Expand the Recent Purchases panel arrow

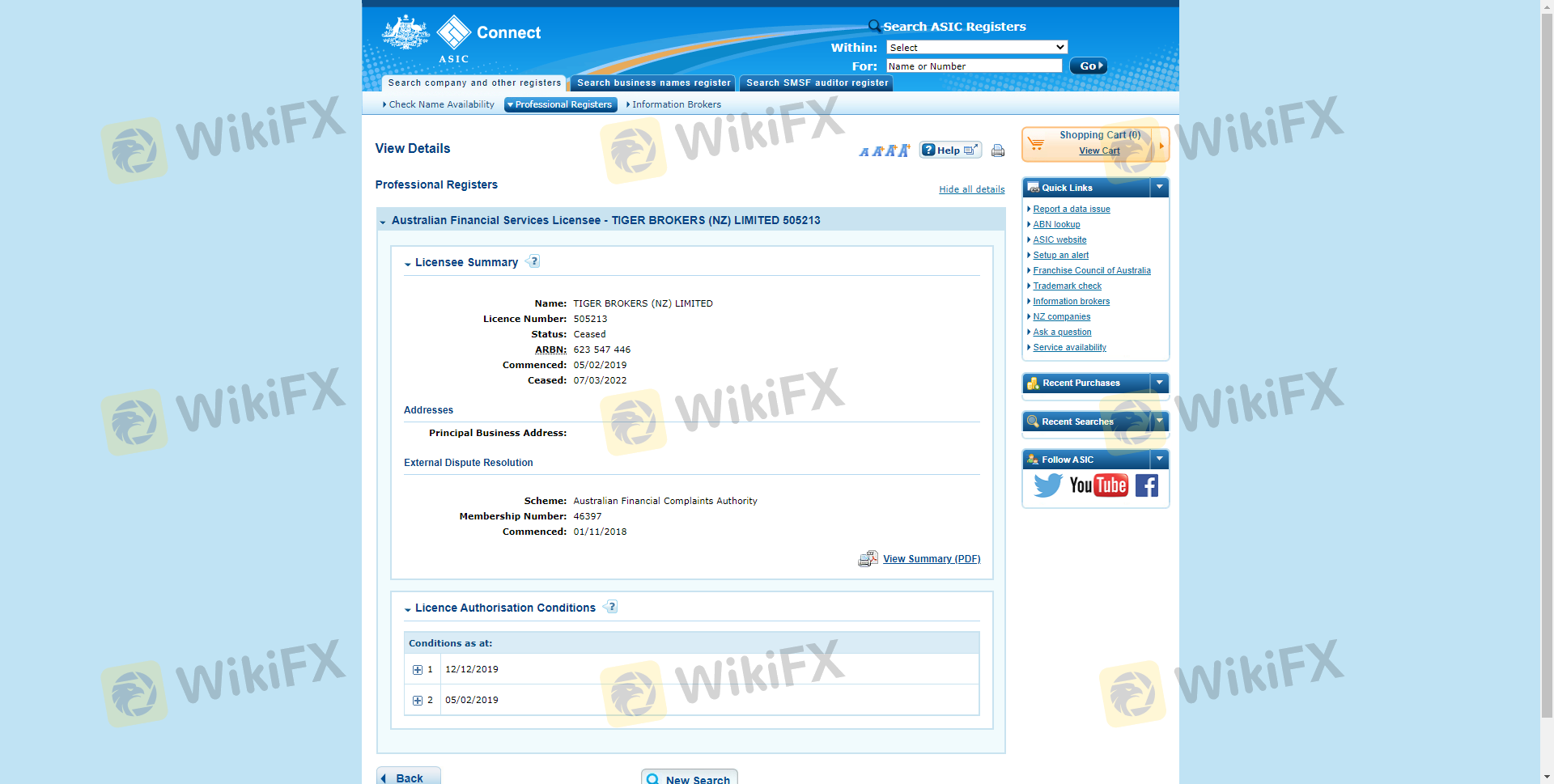pyautogui.click(x=1159, y=383)
